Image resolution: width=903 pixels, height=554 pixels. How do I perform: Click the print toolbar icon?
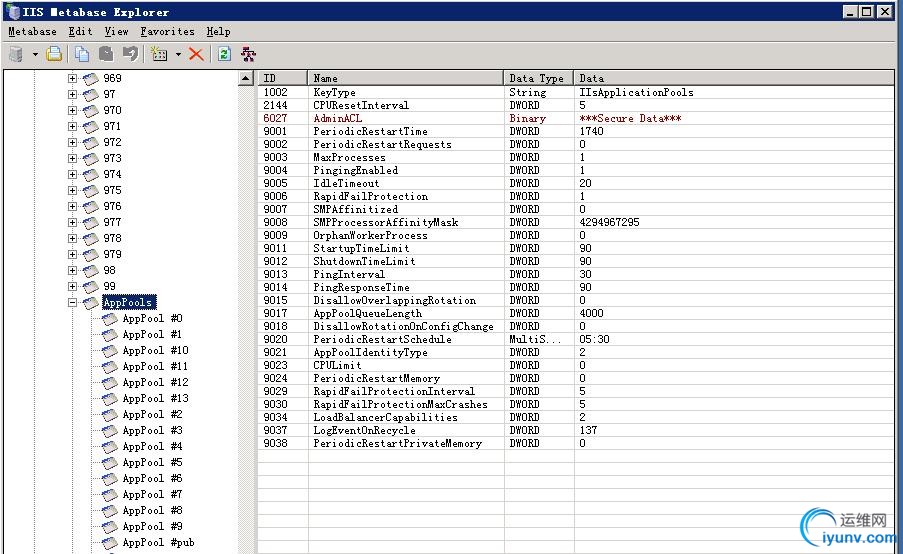tap(54, 54)
